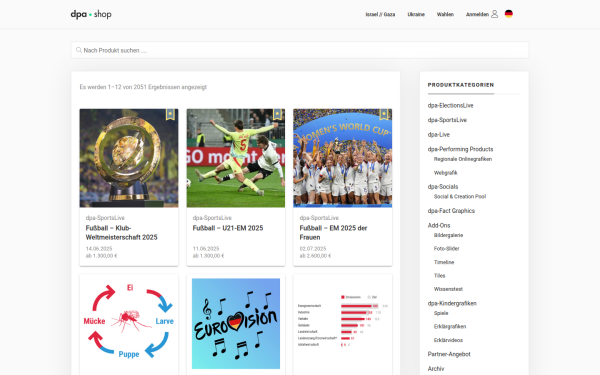Select Social & Creation Pool subcategory
The width and height of the screenshot is (600, 375).
(460, 197)
